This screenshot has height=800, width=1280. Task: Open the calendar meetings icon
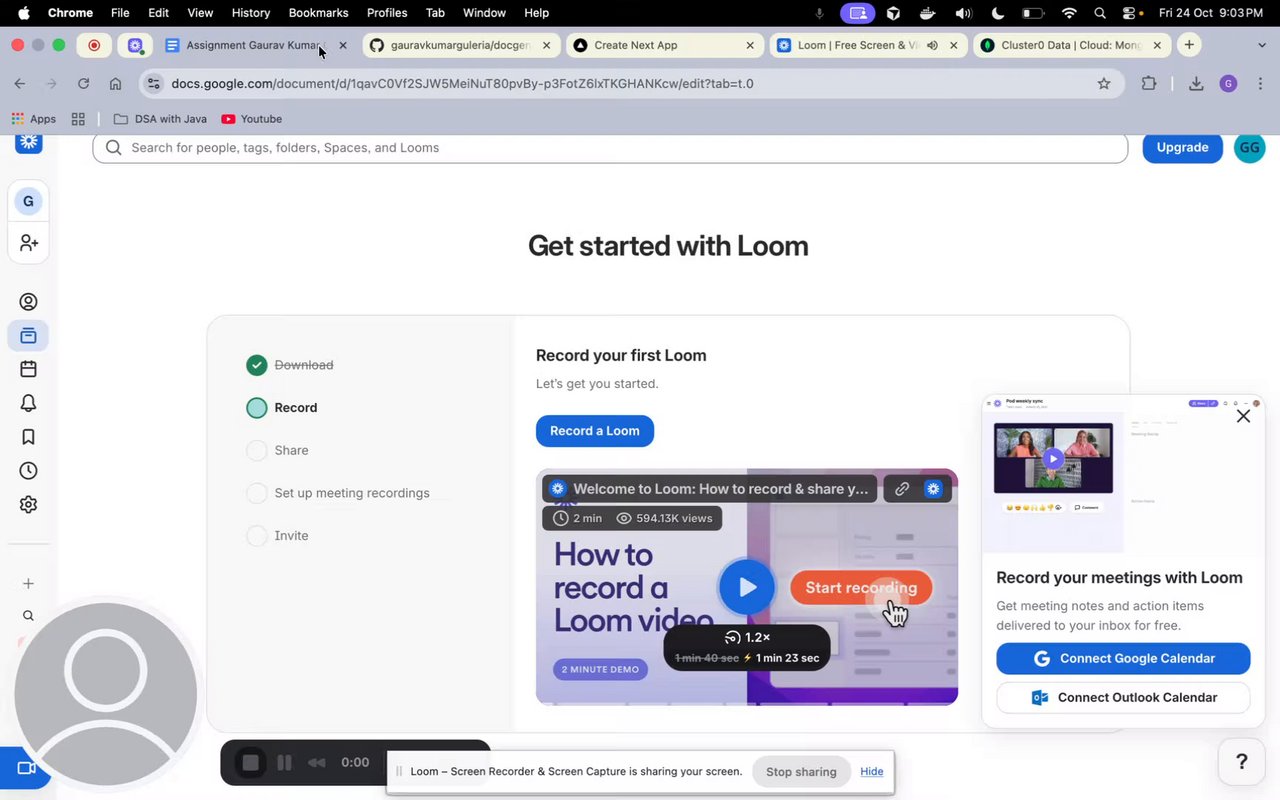[x=28, y=369]
